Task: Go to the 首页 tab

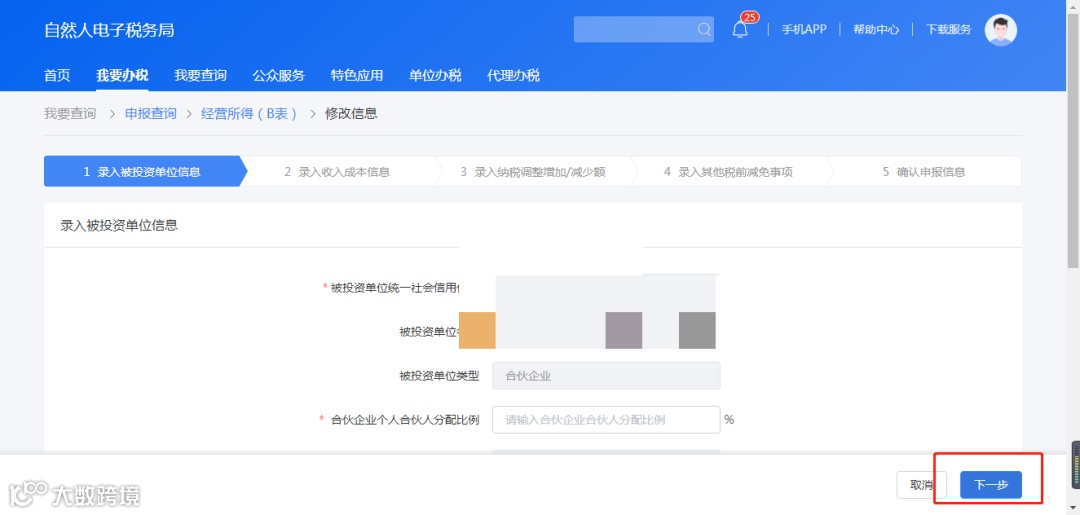Action: click(57, 75)
